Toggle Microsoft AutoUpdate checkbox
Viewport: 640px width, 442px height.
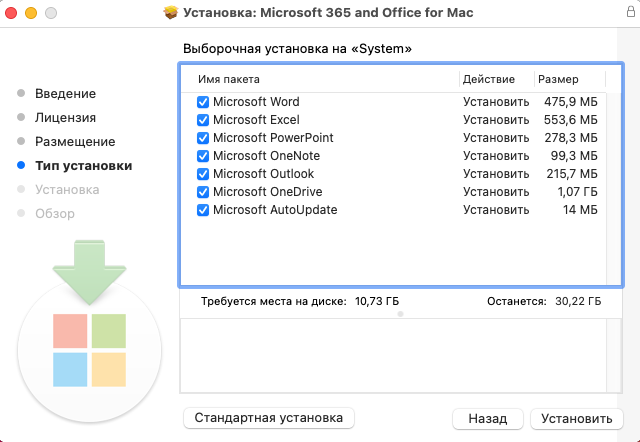[203, 210]
